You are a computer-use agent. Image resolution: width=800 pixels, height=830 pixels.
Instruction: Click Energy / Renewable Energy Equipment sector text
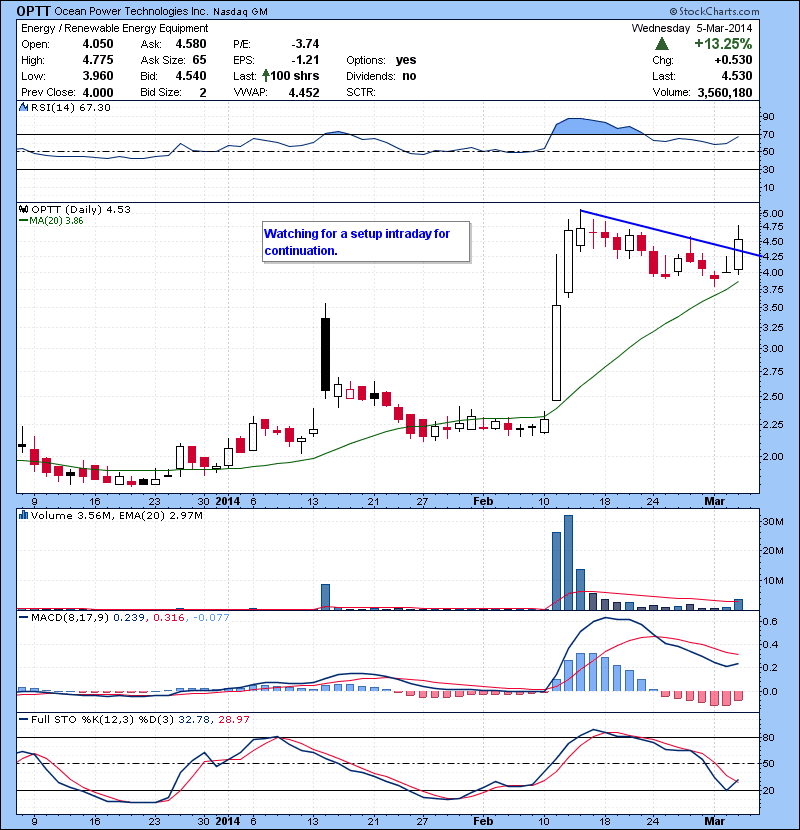point(114,28)
